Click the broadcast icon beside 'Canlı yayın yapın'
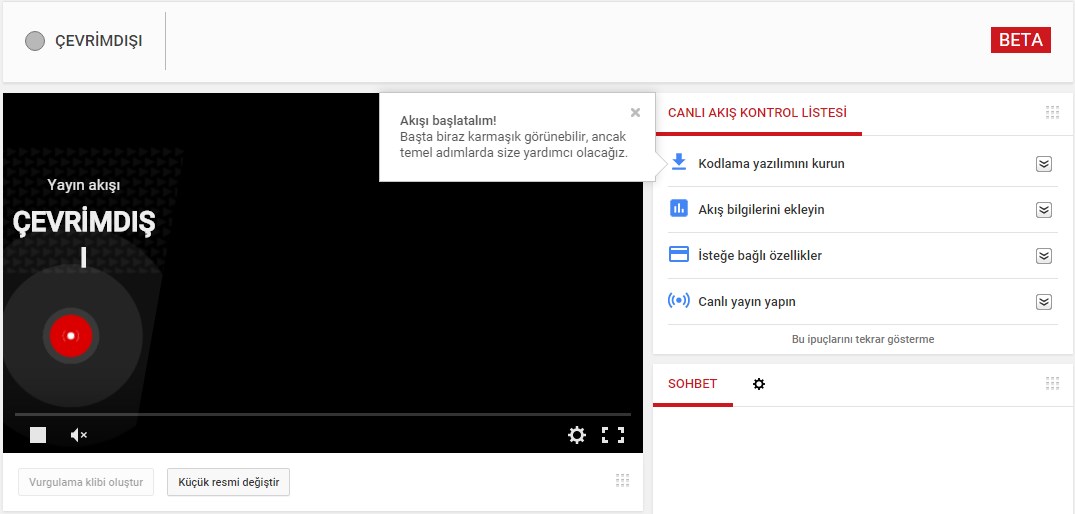Image resolution: width=1075 pixels, height=514 pixels. (679, 301)
